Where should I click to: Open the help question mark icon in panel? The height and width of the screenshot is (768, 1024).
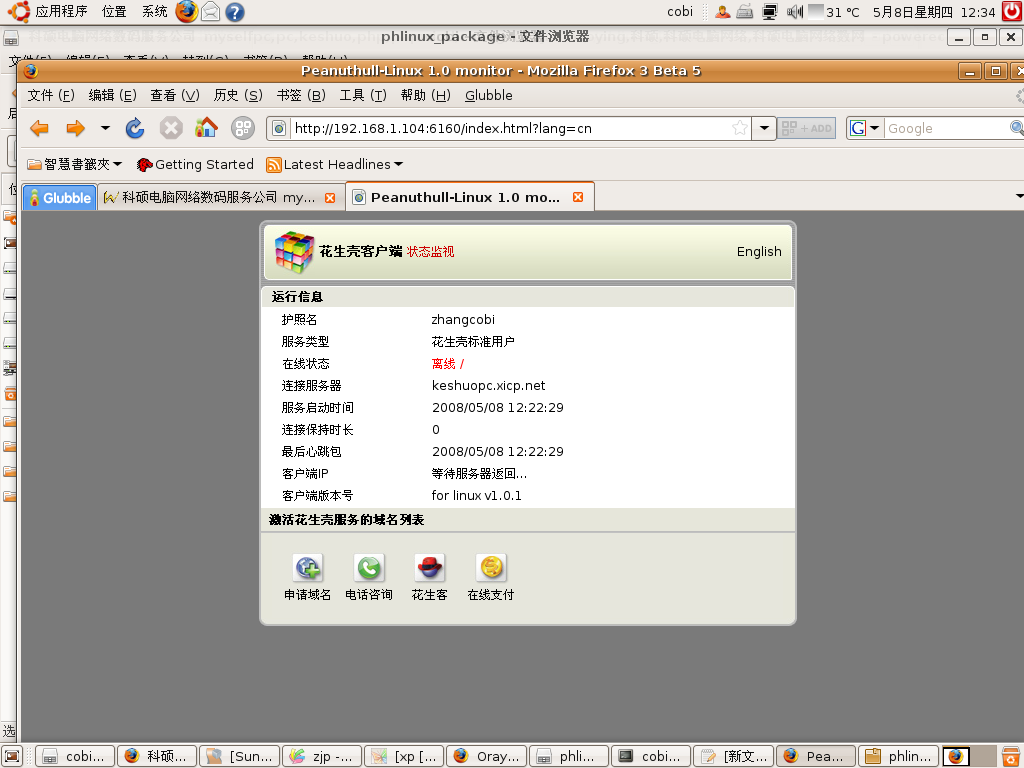pos(234,12)
